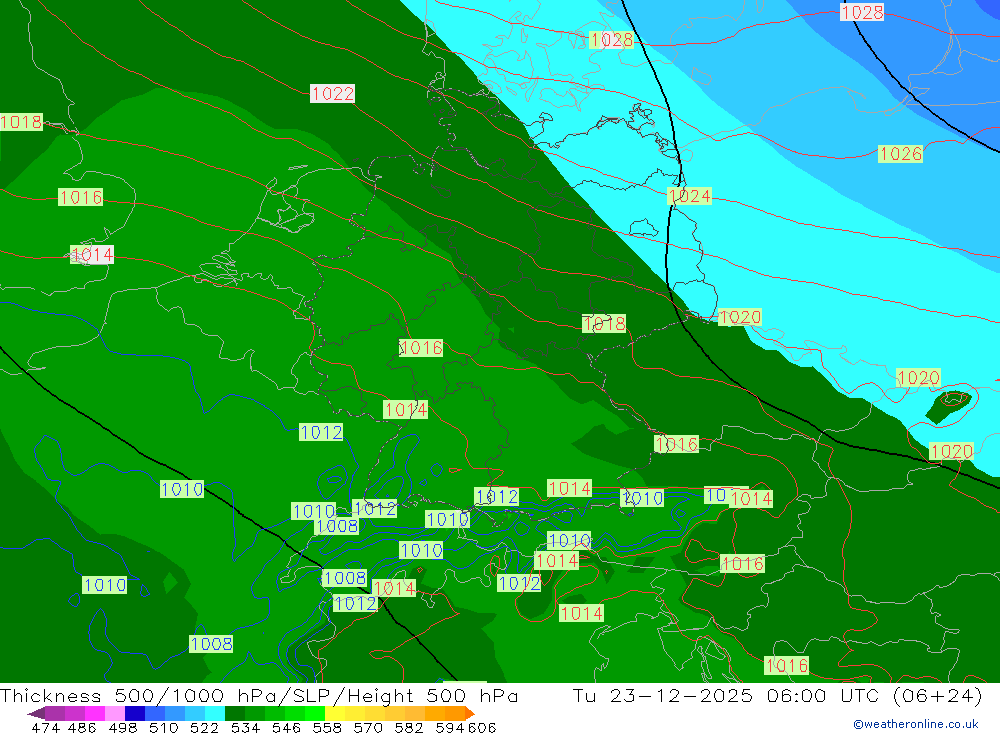This screenshot has height=733, width=1000.
Task: Click the purple arrow at legend's left end
Action: [36, 713]
